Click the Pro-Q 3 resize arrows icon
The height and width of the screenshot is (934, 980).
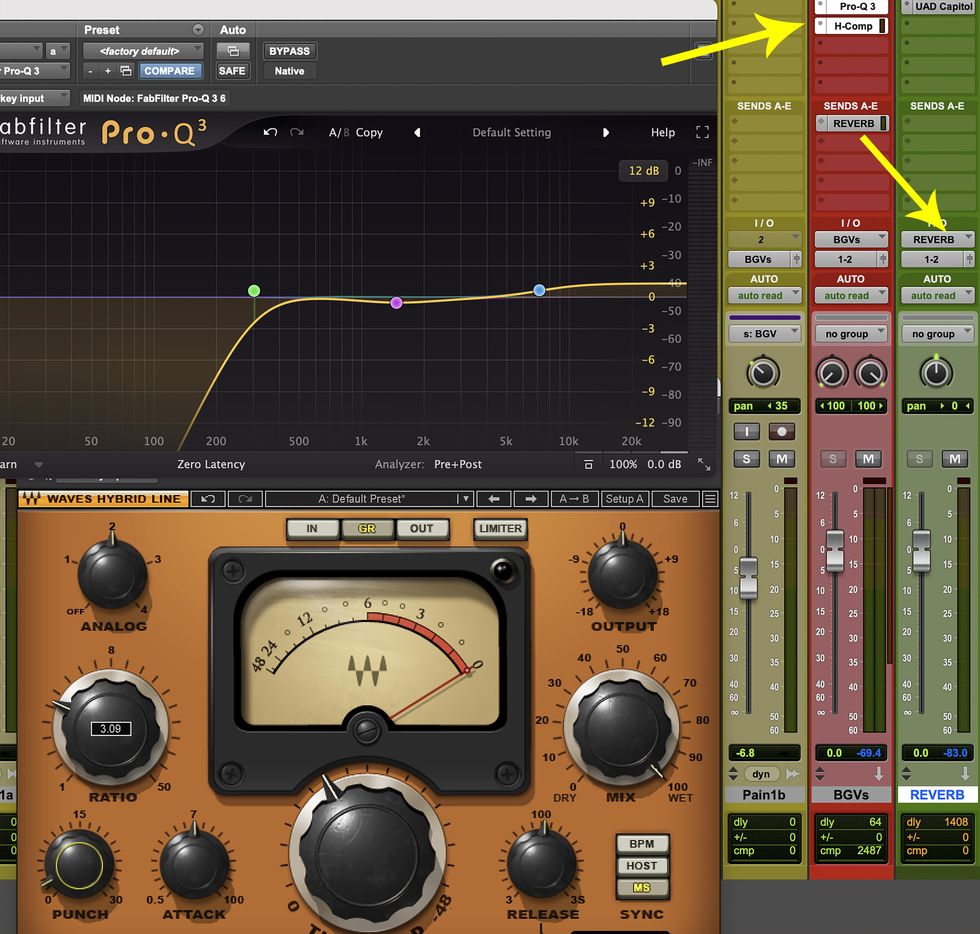(704, 464)
